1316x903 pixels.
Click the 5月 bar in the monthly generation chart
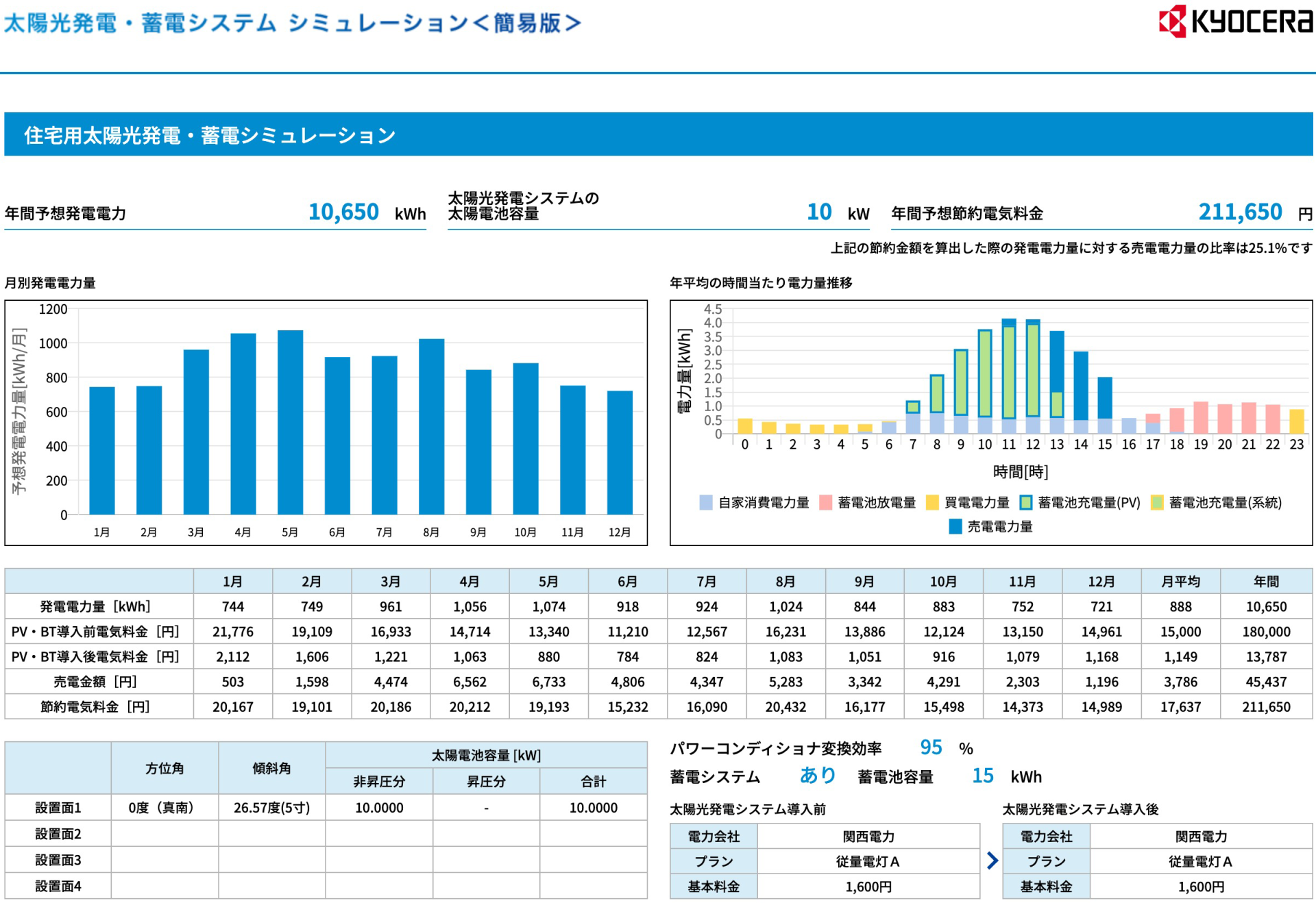click(290, 422)
